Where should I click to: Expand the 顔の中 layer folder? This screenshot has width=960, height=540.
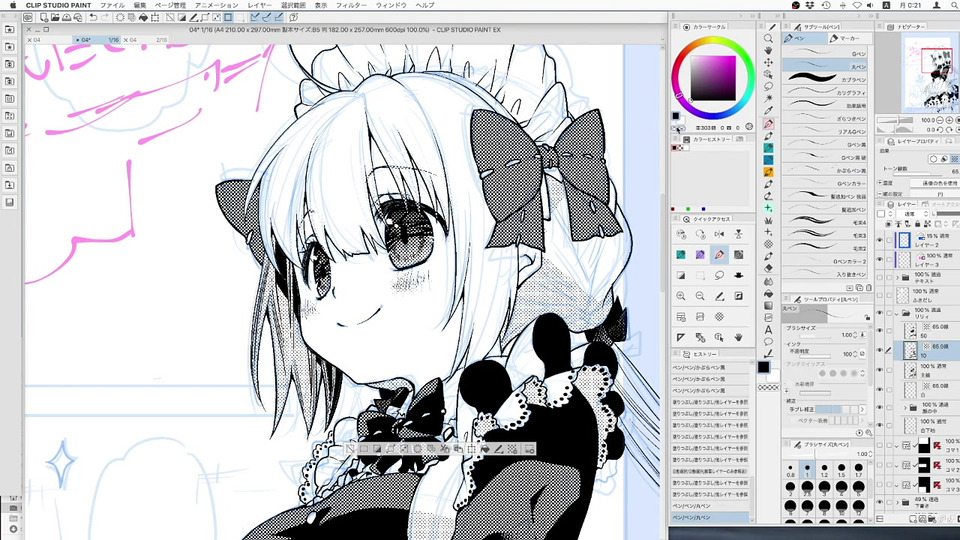click(906, 407)
